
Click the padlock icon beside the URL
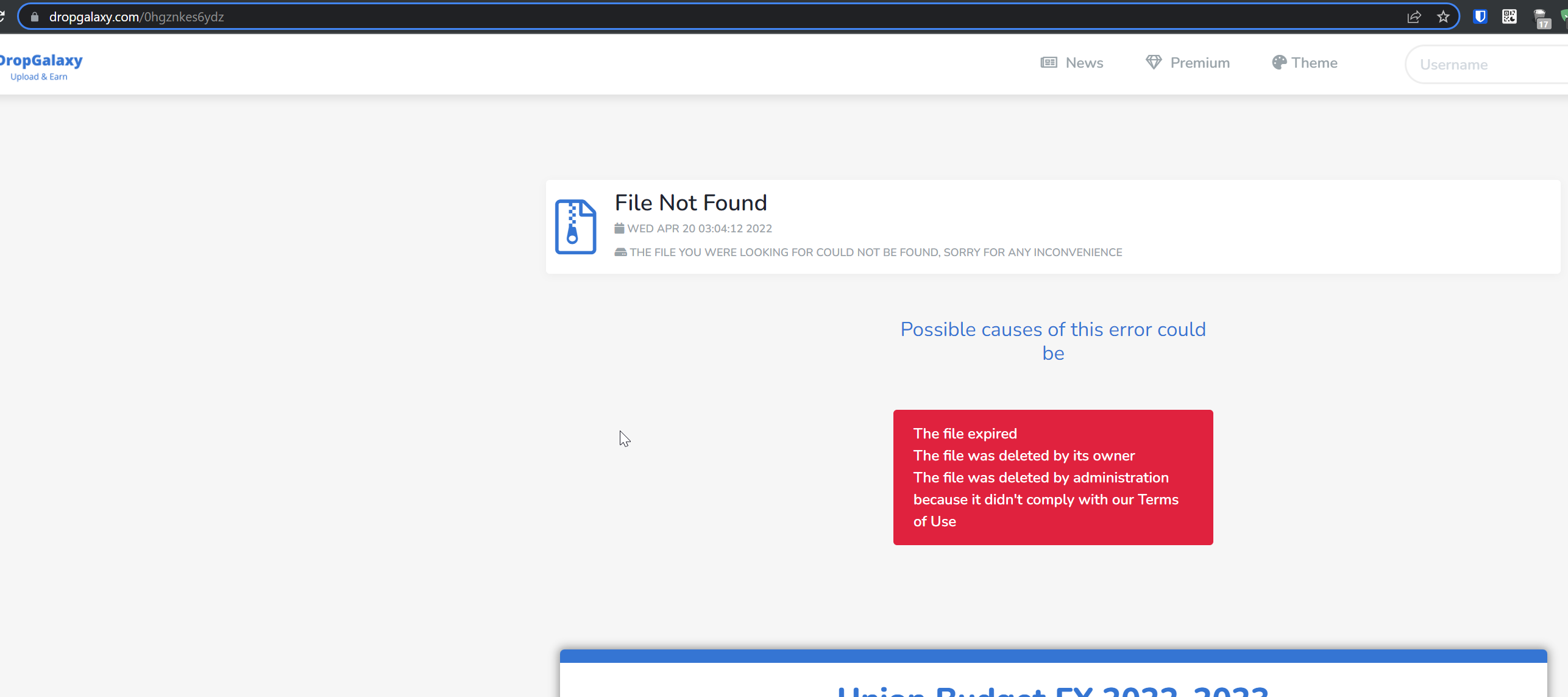pos(35,16)
